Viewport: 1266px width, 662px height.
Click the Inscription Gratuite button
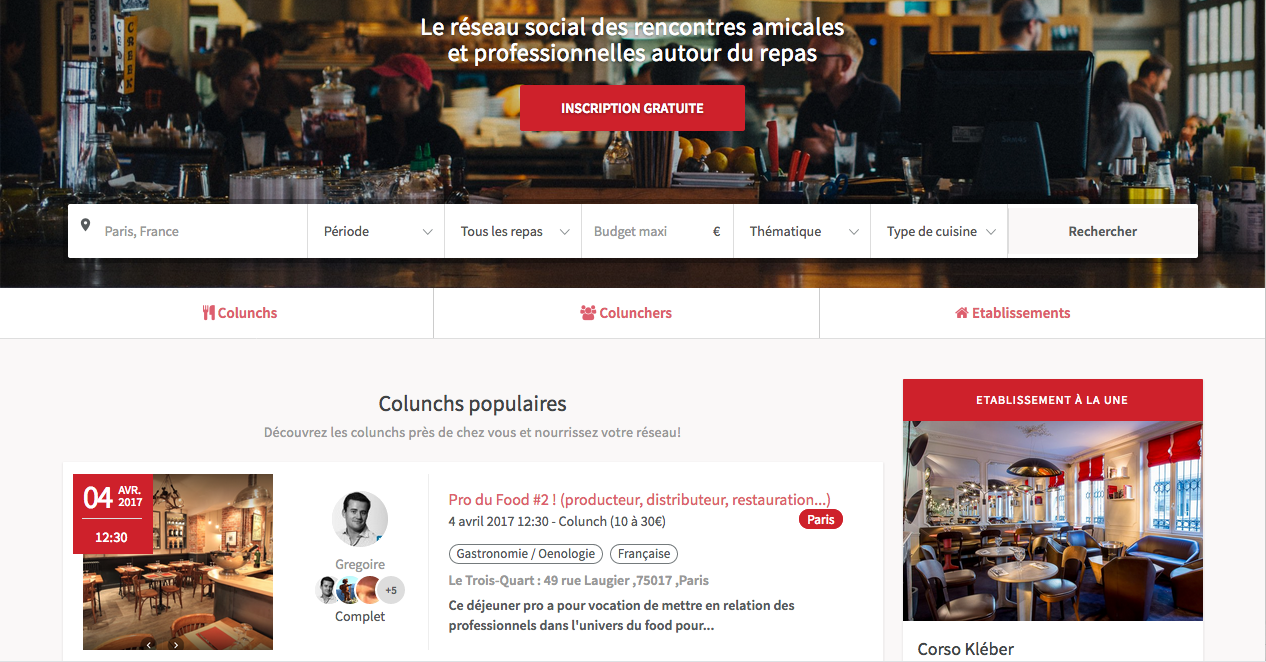632,108
